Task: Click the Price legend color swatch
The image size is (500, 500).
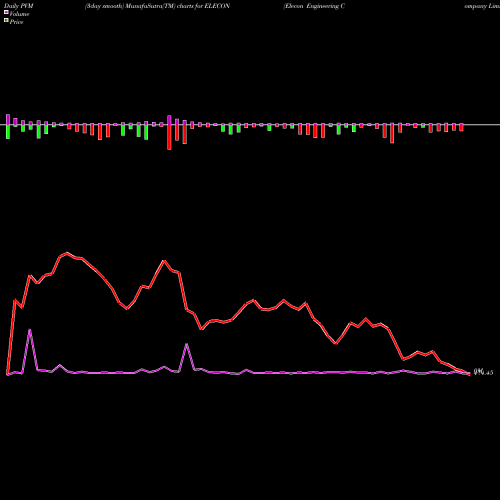Action: (6, 21)
